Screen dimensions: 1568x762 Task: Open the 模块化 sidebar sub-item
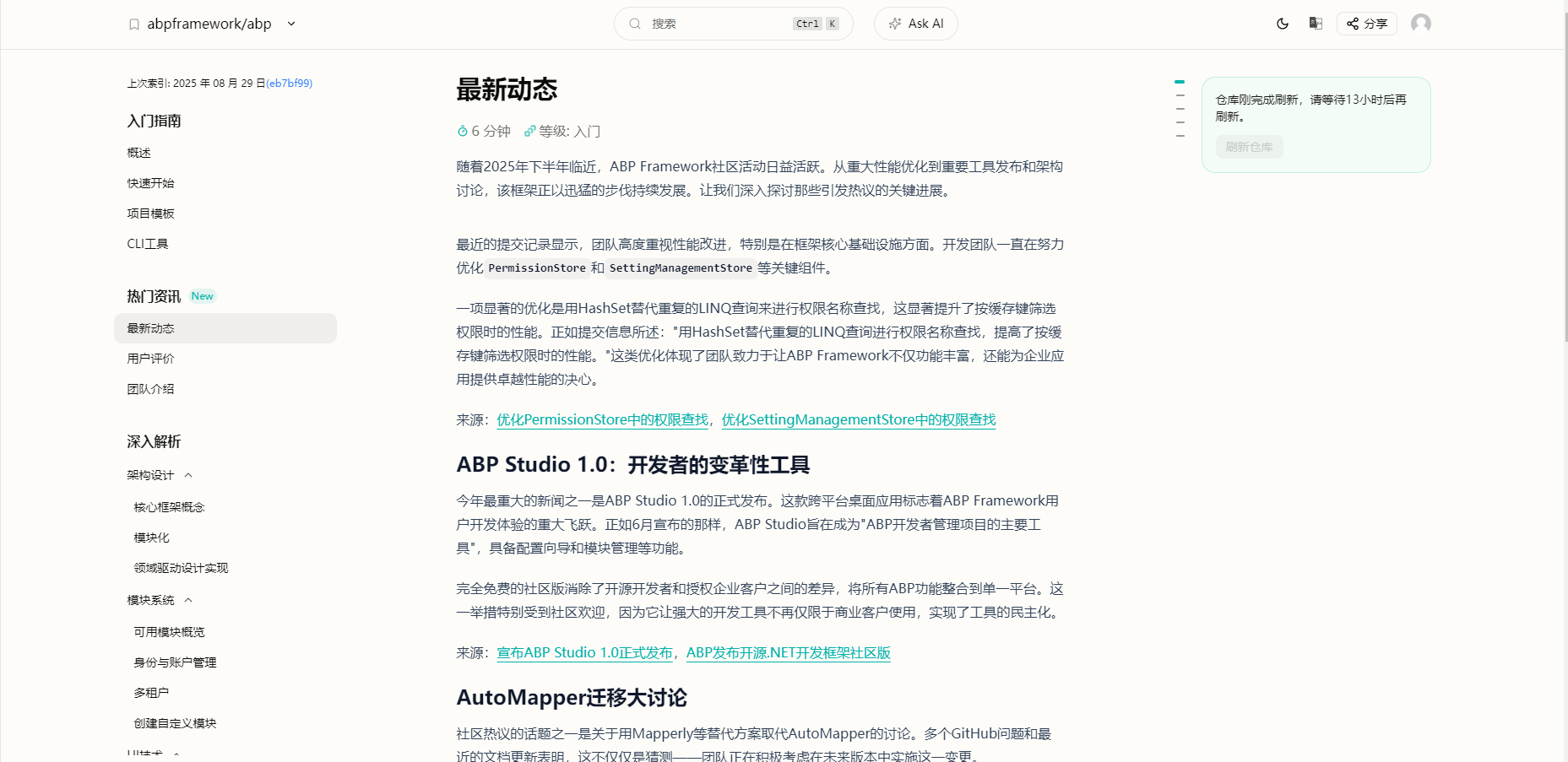[152, 538]
